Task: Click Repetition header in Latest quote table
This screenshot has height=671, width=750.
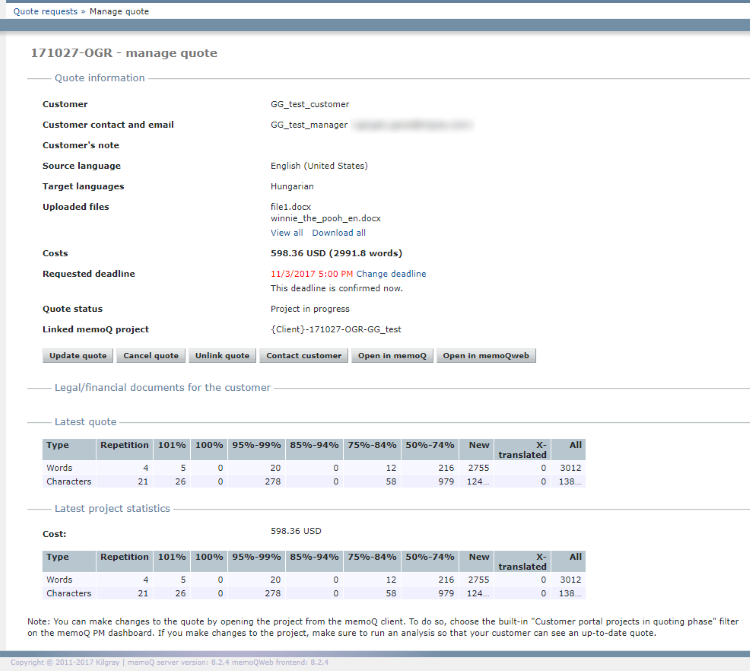Action: coord(125,445)
